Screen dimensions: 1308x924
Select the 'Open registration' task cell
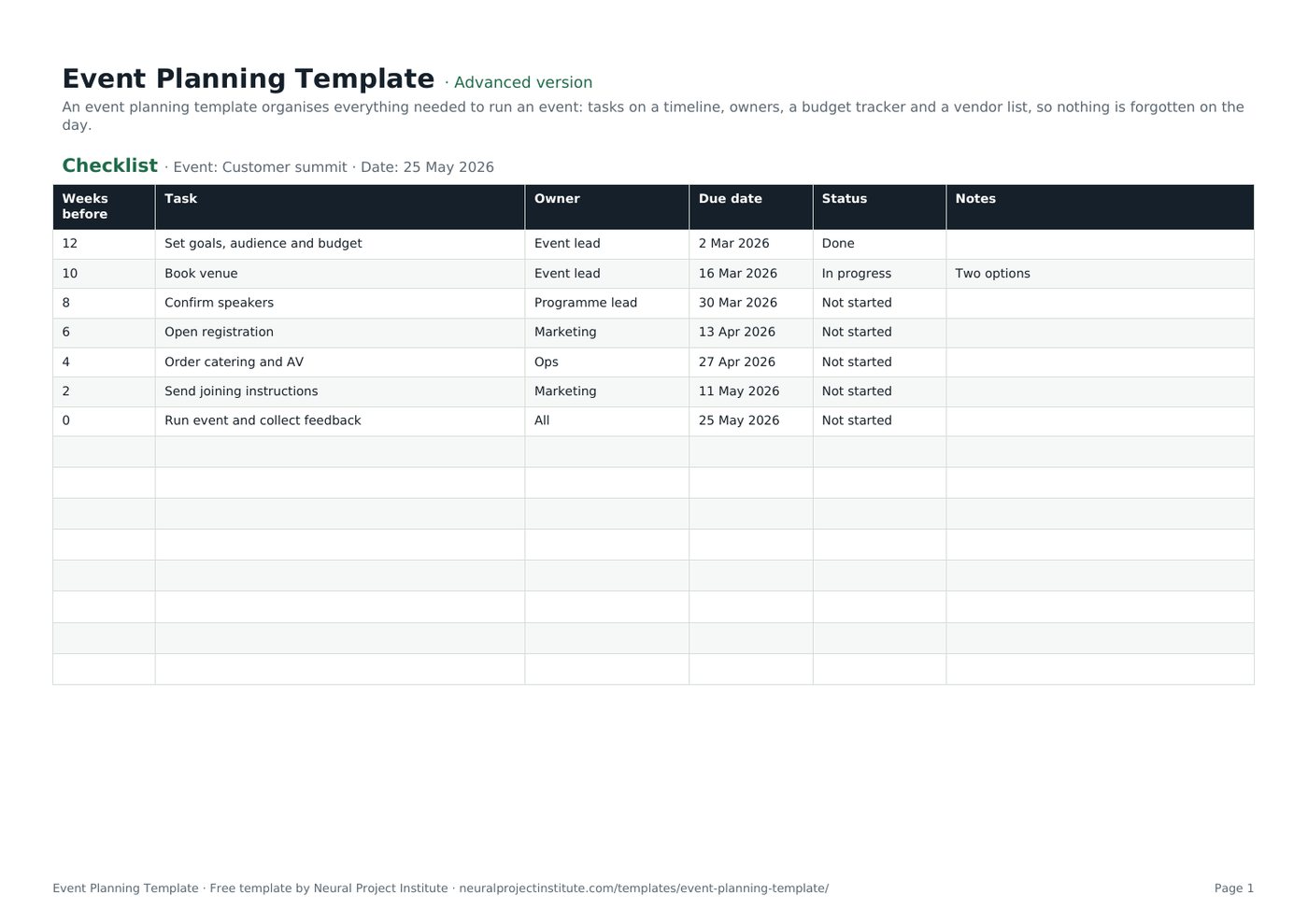pyautogui.click(x=340, y=333)
